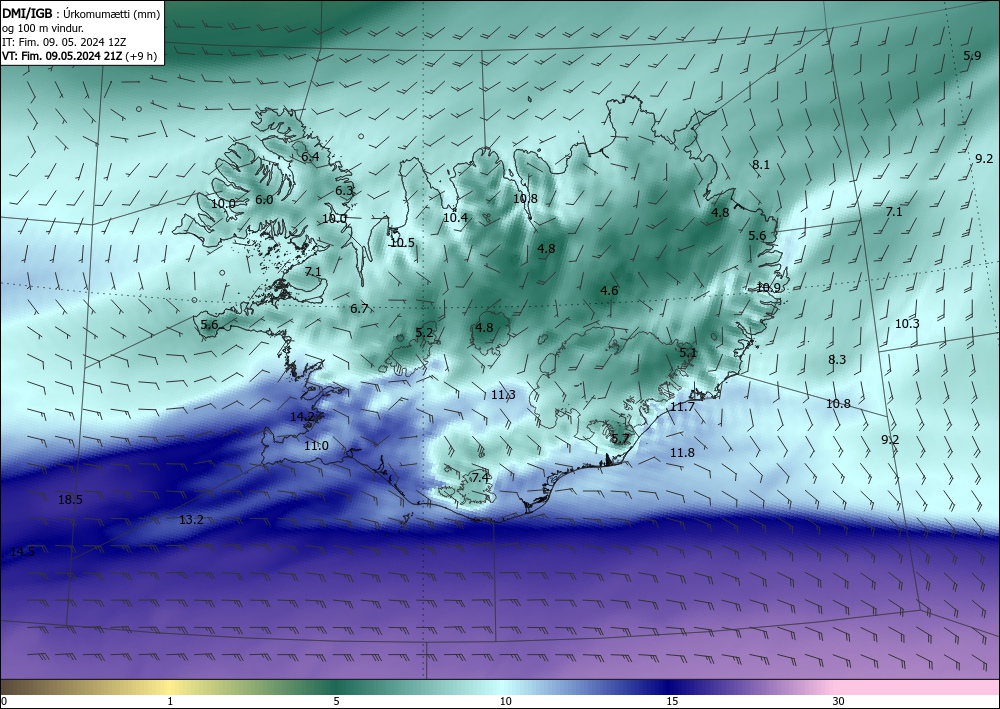Click the 11.7 value on the map
1000x709 pixels.
click(682, 407)
